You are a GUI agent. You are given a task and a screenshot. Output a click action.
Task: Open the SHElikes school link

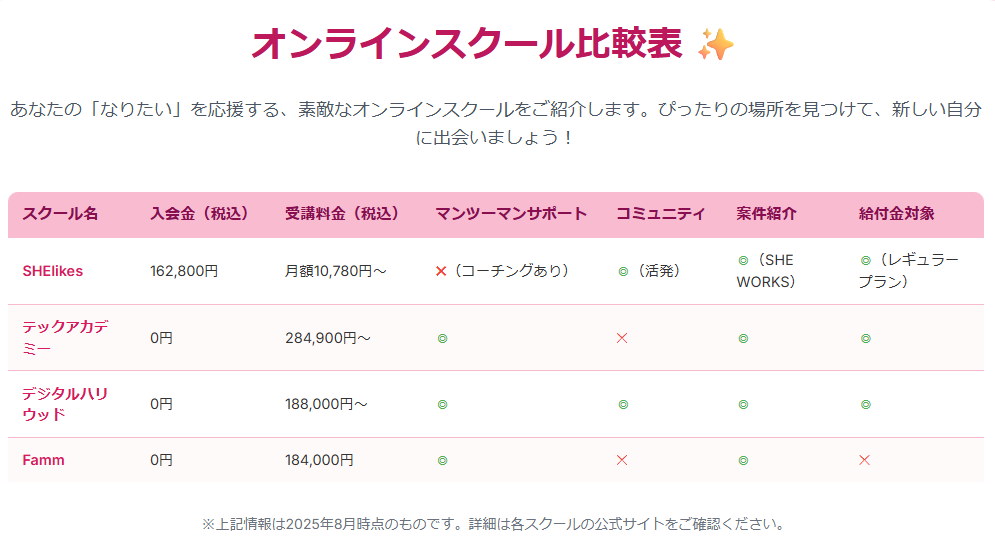(53, 271)
